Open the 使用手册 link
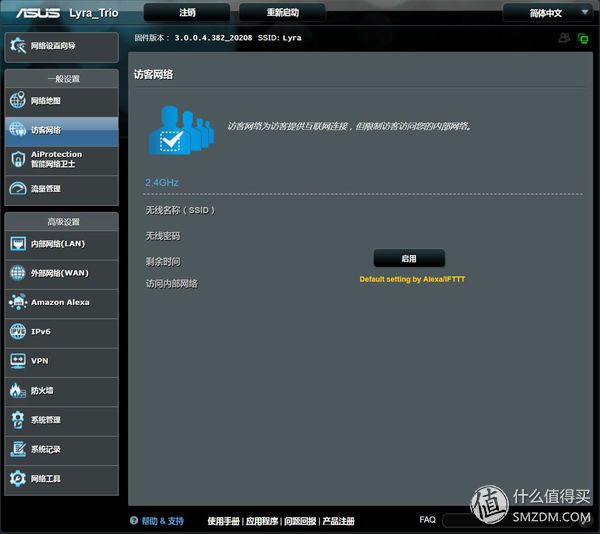The image size is (600, 534). [x=223, y=521]
